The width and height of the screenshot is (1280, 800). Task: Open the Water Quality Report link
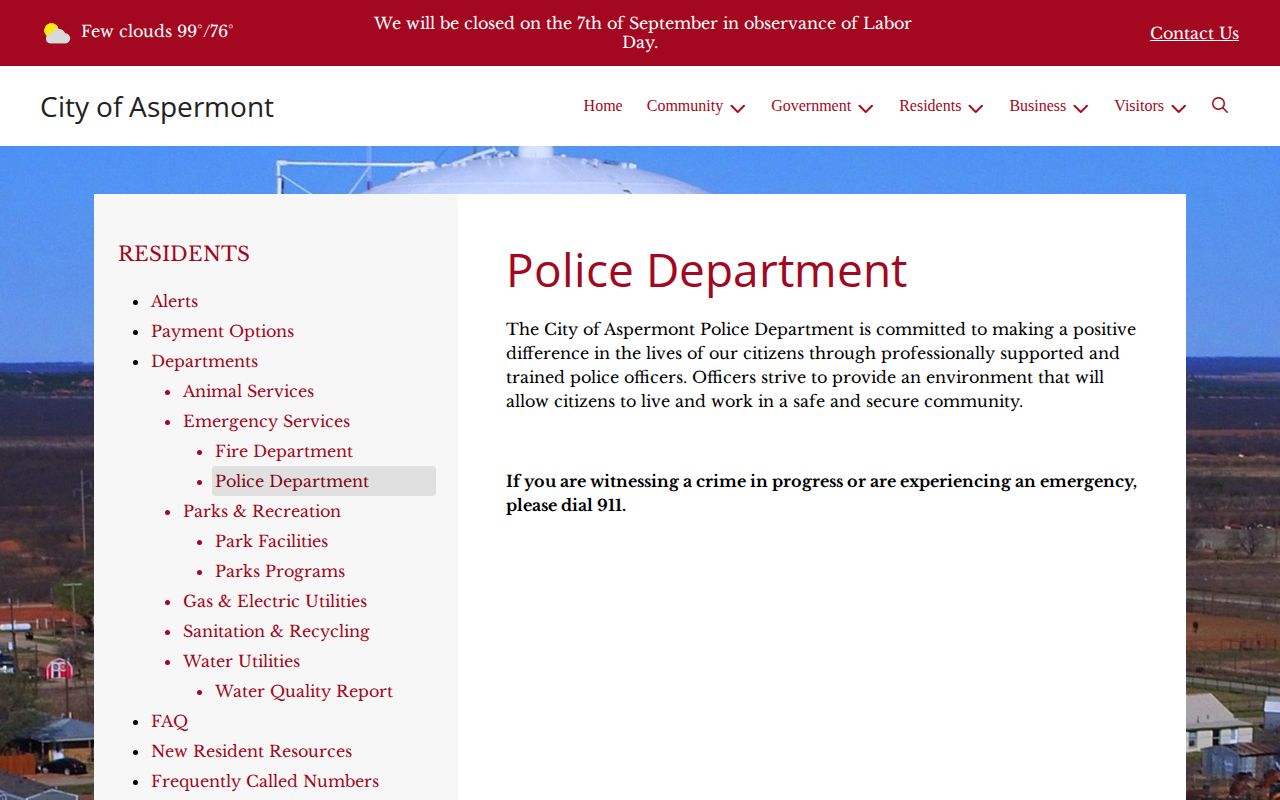point(304,691)
